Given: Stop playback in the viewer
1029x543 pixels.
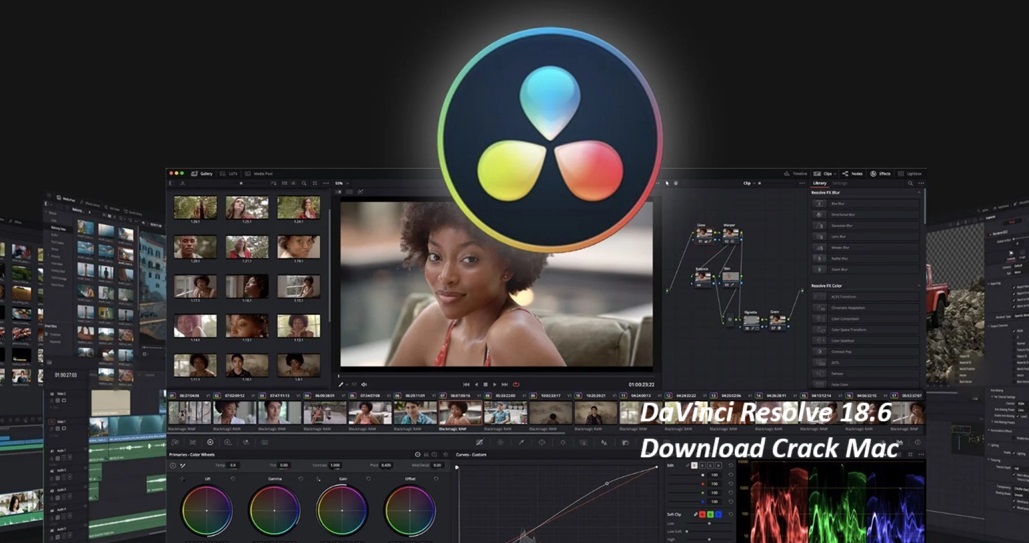Looking at the screenshot, I should coord(486,384).
